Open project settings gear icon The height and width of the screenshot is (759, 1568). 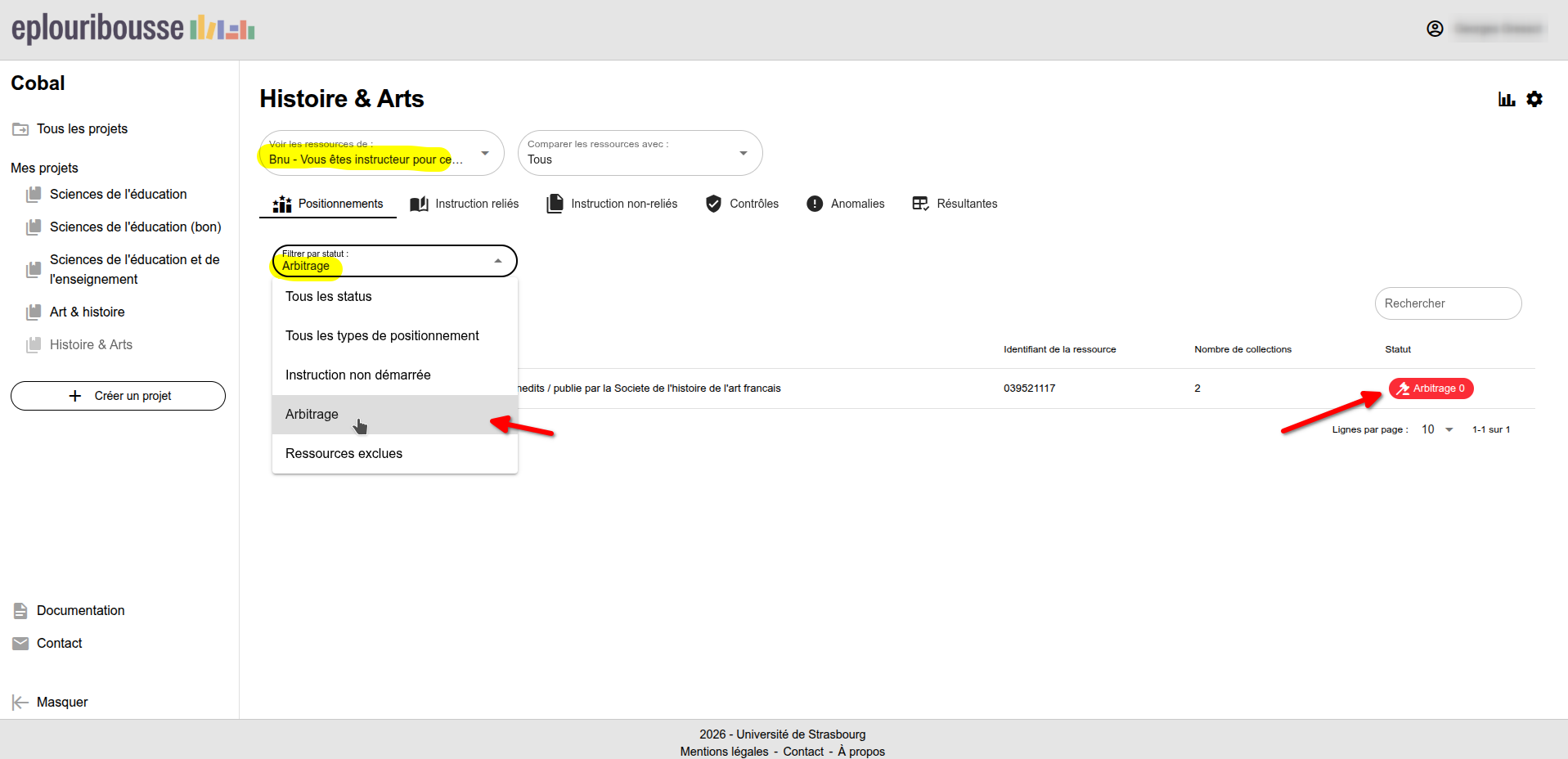point(1534,99)
